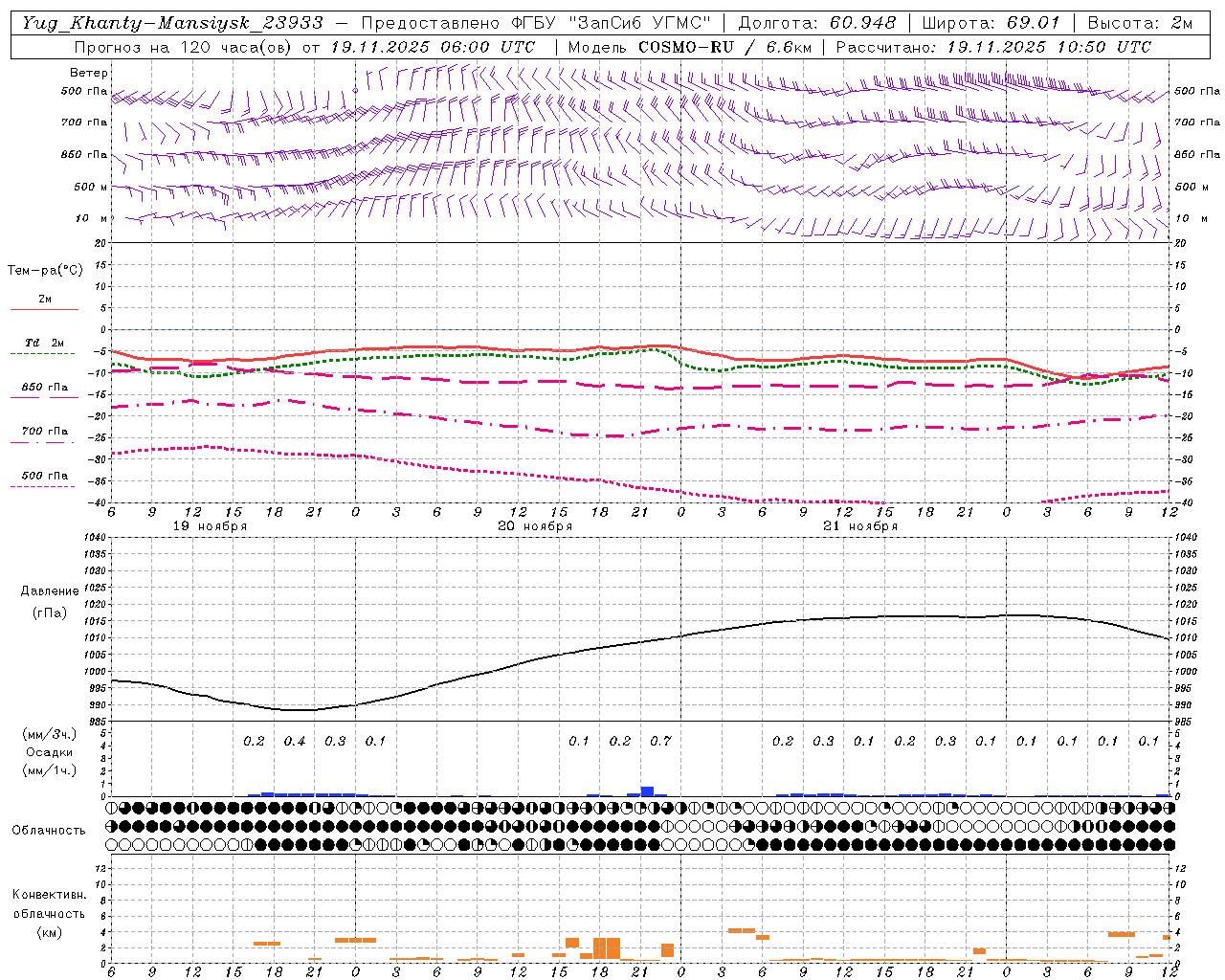
Task: Click the Тем-ра(°C) panel label
Action: coord(45,271)
